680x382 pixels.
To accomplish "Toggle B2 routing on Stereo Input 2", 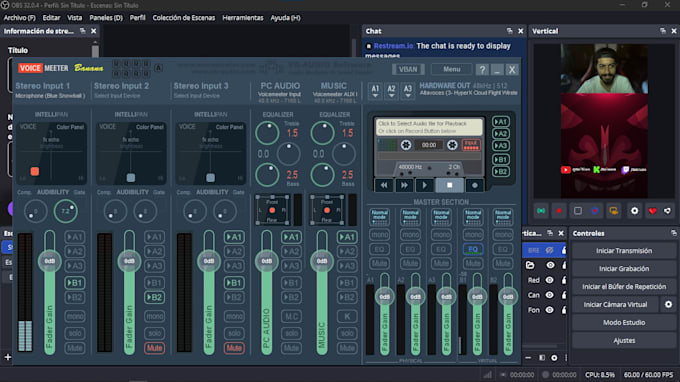I will click(154, 297).
